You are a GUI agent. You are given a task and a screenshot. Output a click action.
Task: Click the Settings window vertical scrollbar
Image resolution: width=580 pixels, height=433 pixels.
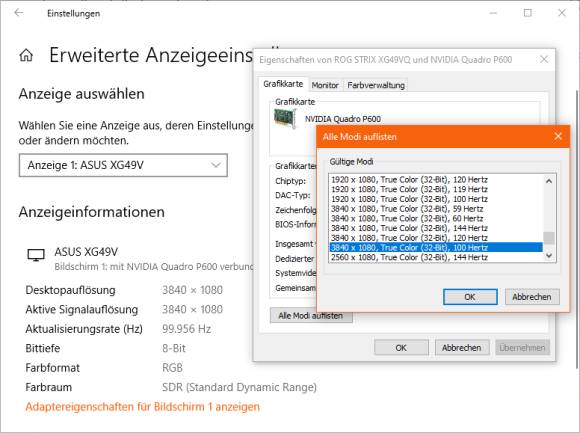coord(578,229)
